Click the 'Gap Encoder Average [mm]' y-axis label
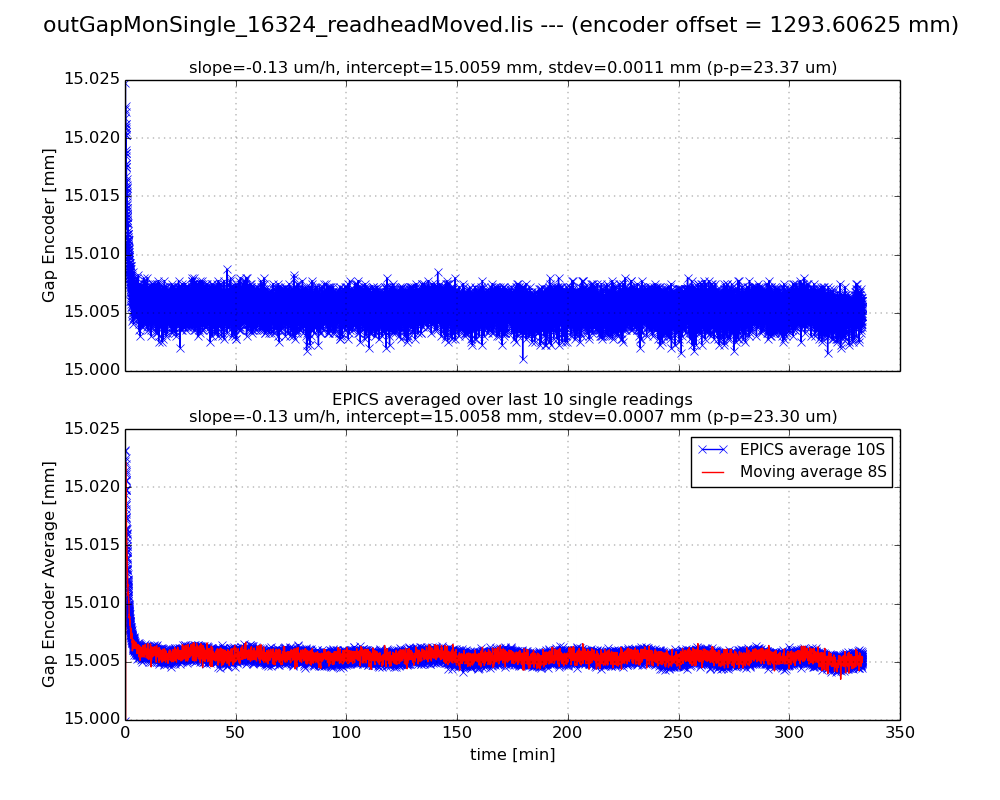This screenshot has height=800, width=1000. pyautogui.click(x=49, y=573)
